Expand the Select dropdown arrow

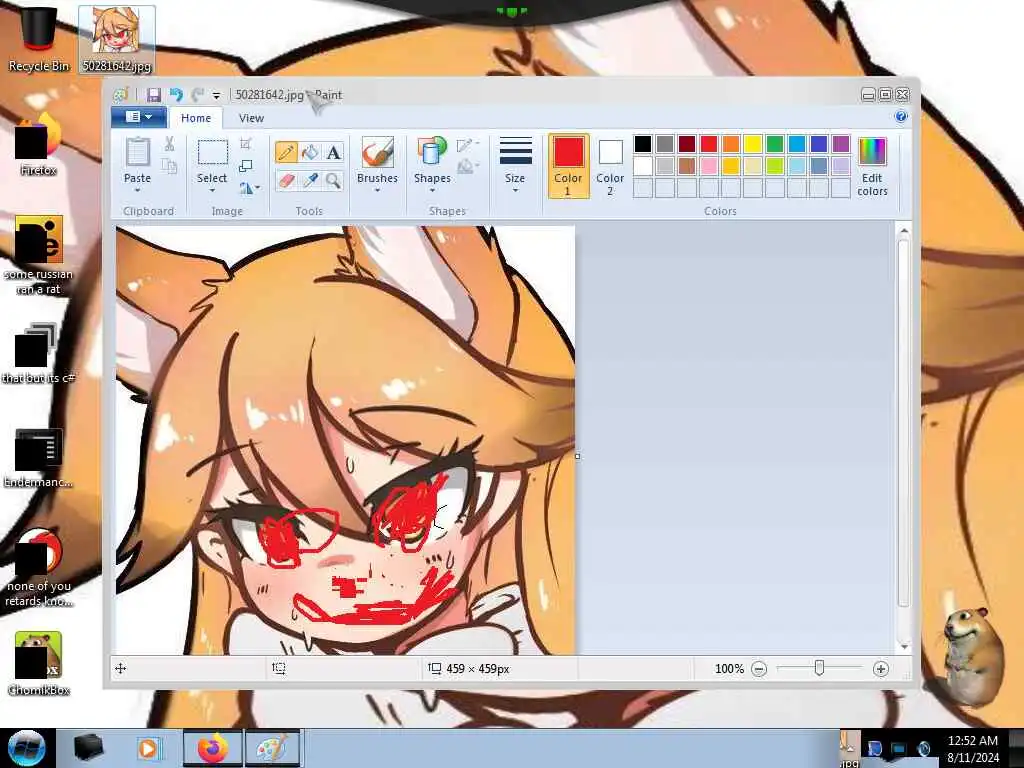point(212,190)
